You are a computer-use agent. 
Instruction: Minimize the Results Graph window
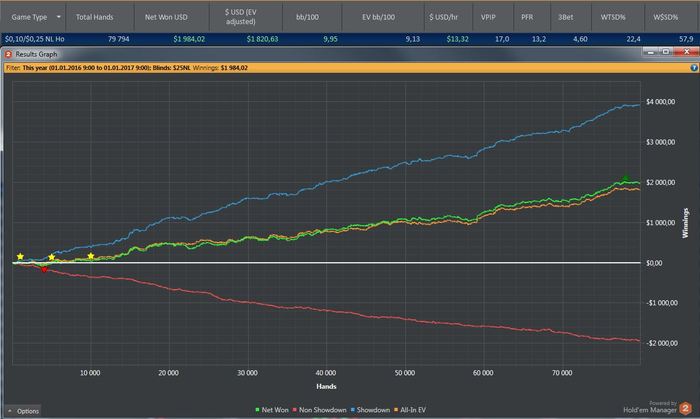(x=651, y=52)
